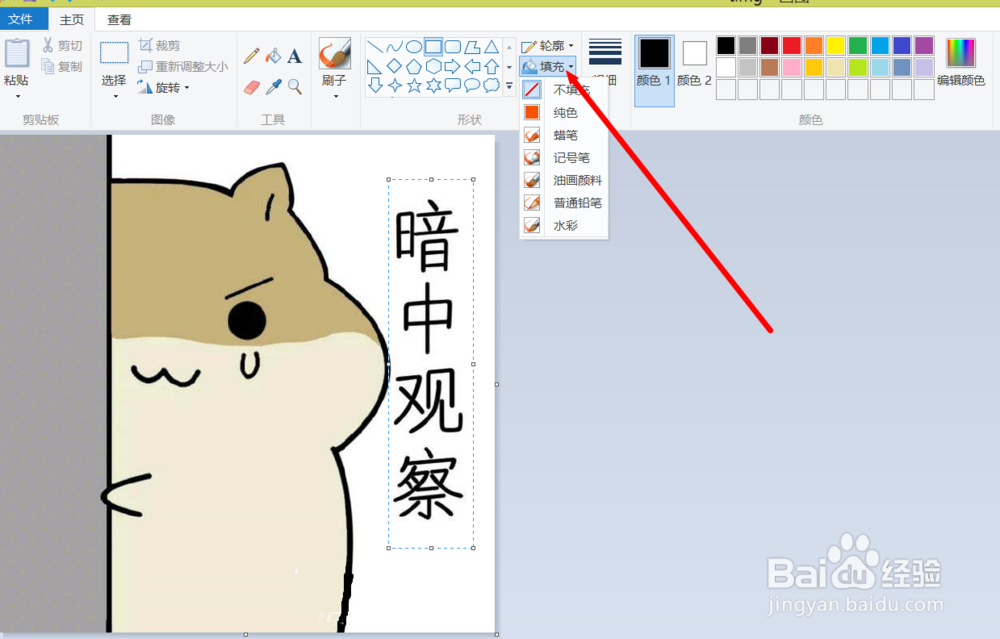Pick the orange palette color
Viewport: 1000px width, 639px height.
[814, 45]
